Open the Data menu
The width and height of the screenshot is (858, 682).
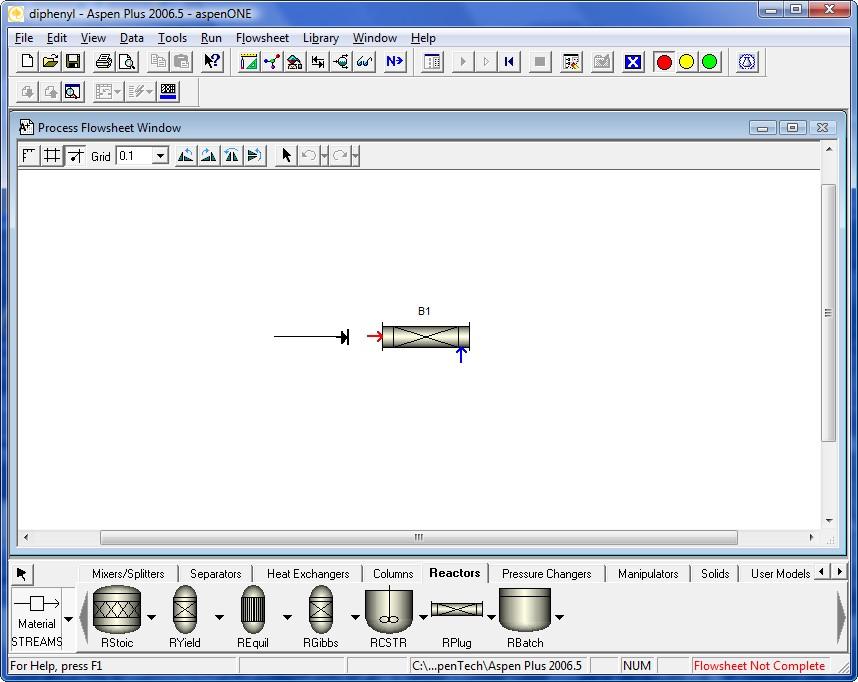point(131,38)
